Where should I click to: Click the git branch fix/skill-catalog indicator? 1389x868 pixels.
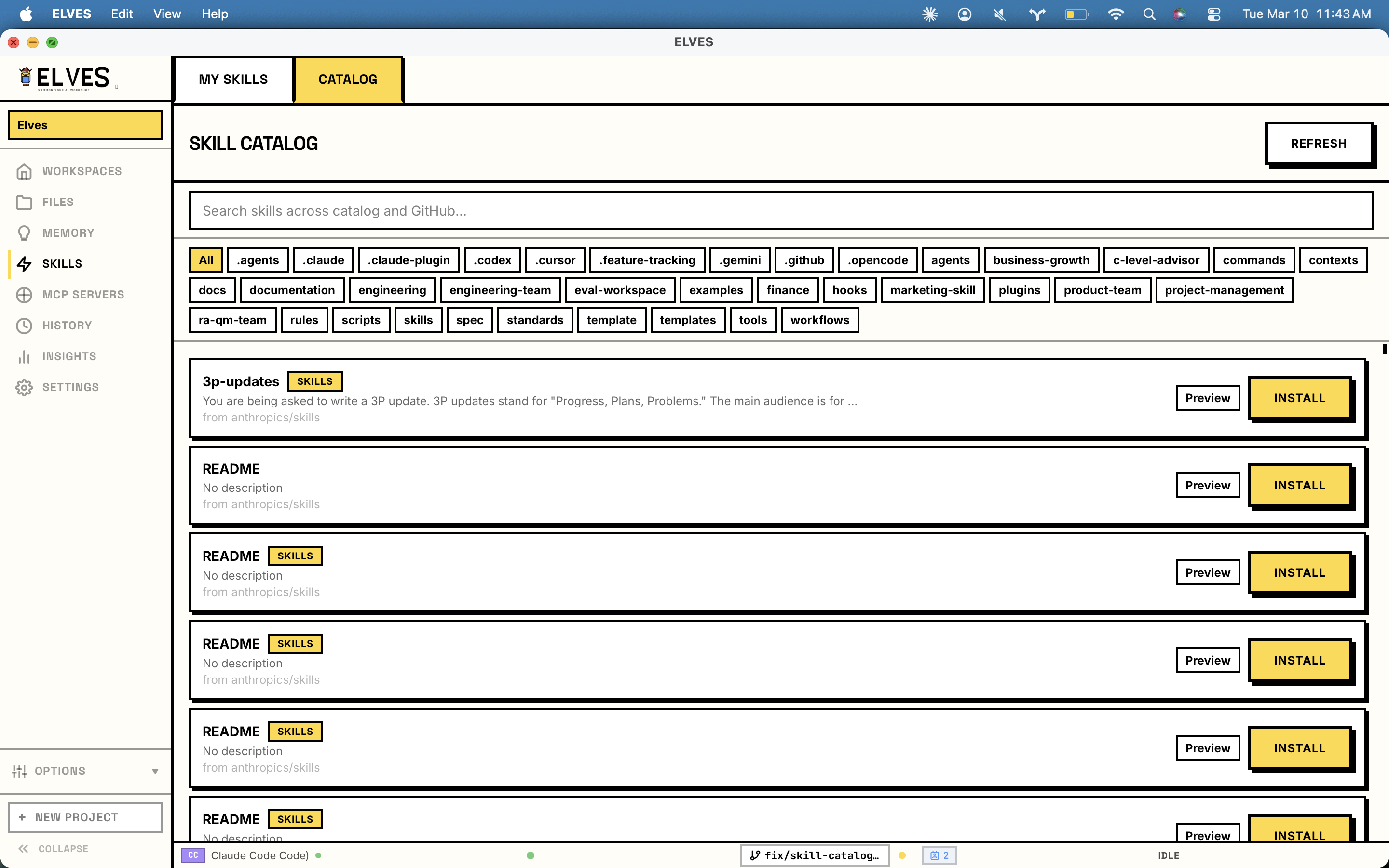click(x=815, y=855)
